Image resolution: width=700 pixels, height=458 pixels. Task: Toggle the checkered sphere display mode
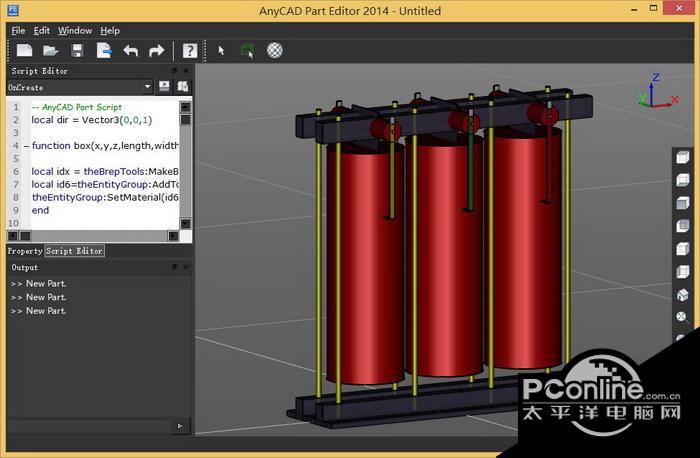coord(275,50)
